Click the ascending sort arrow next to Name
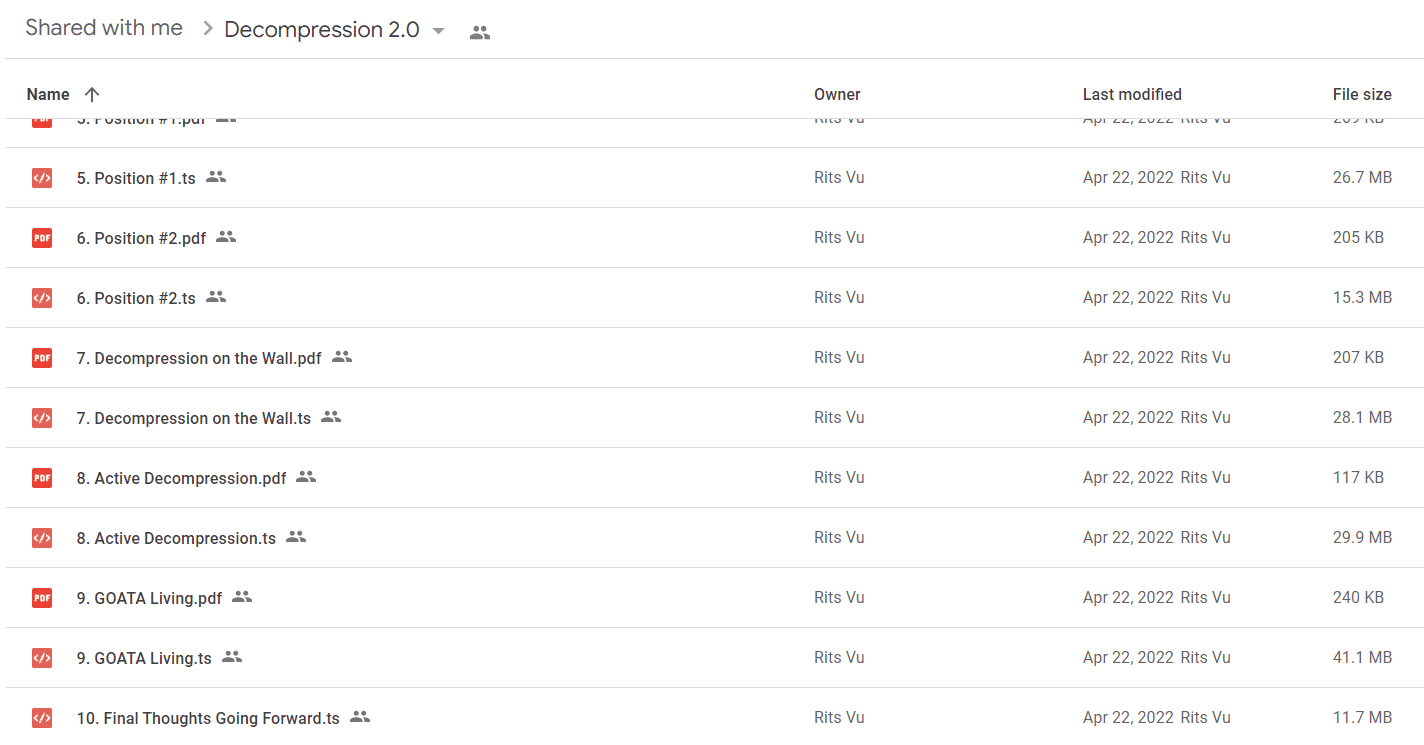 (92, 94)
